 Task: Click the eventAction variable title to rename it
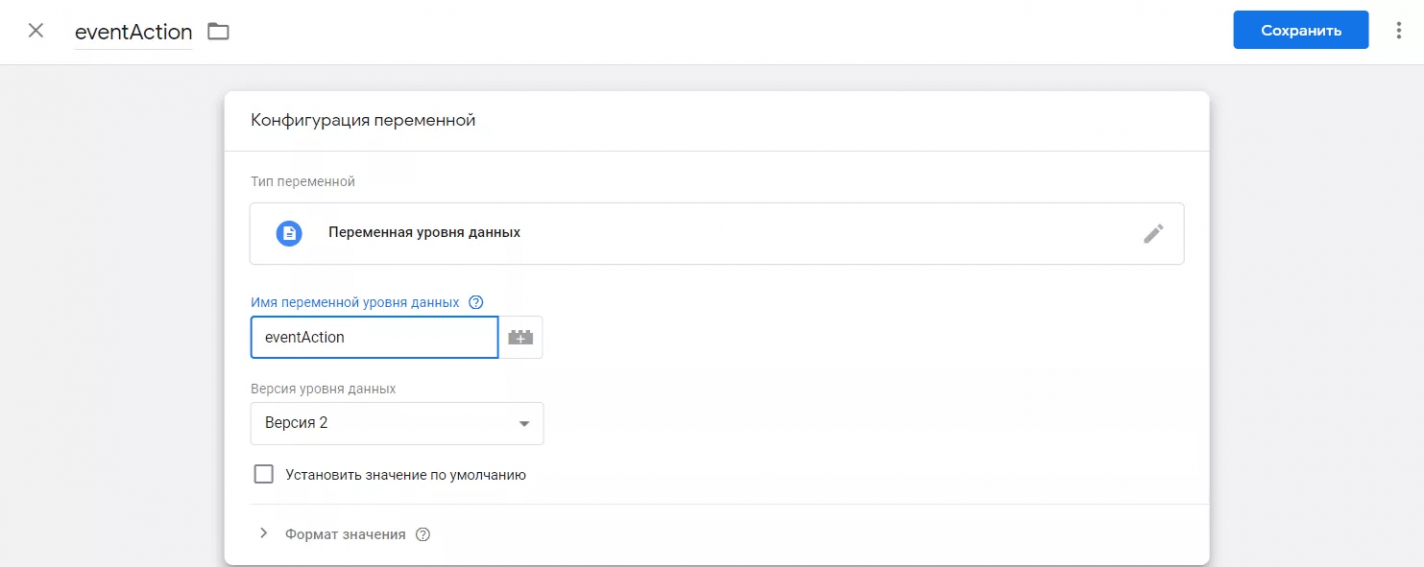(134, 32)
